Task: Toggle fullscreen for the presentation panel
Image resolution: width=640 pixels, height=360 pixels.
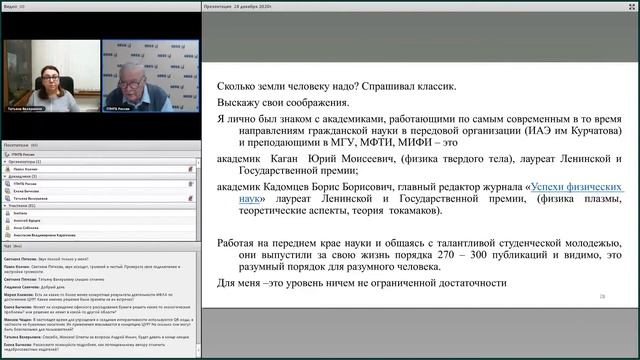Action: pos(631,7)
